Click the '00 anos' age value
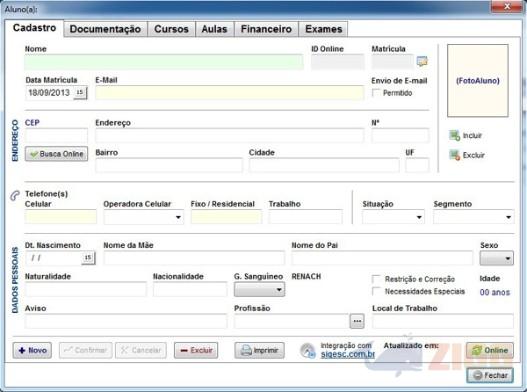 [x=495, y=292]
